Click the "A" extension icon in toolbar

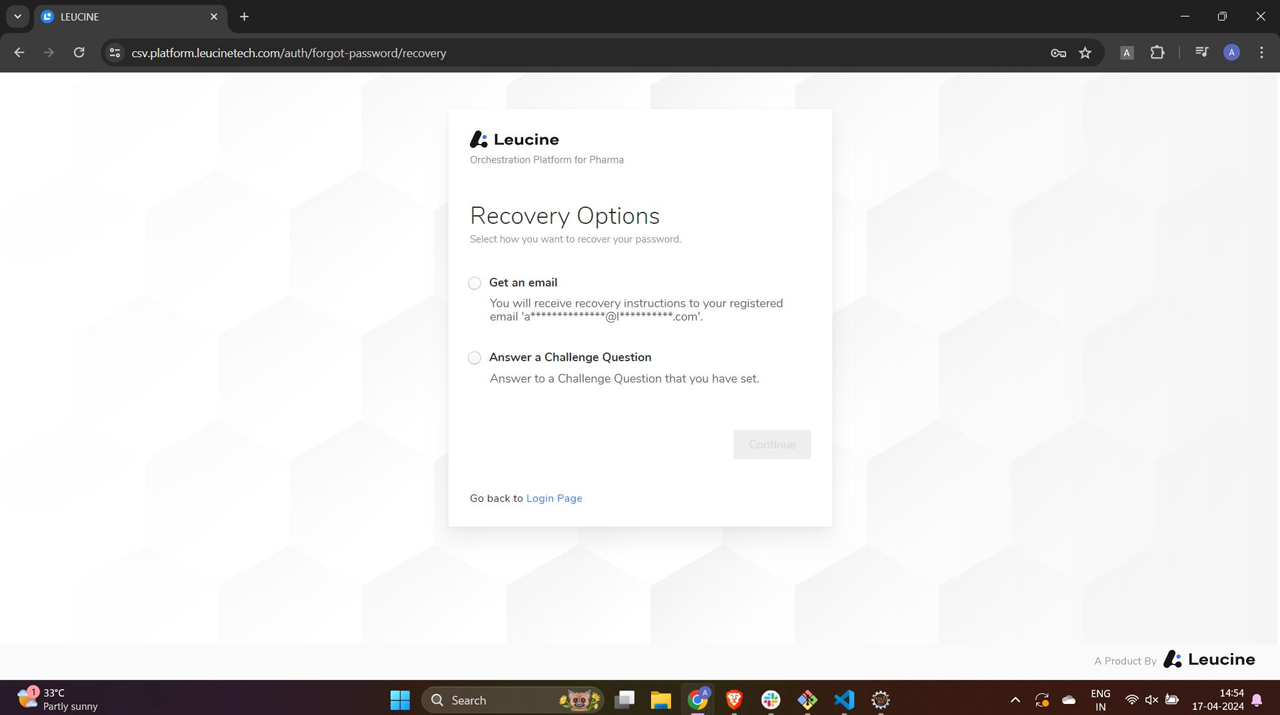click(x=1127, y=53)
